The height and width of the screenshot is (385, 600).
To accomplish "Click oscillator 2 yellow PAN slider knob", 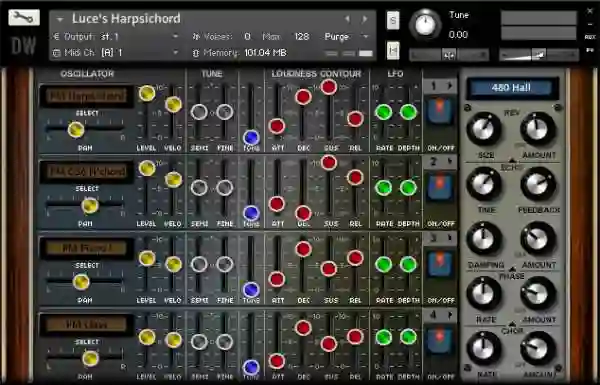I will (90, 206).
